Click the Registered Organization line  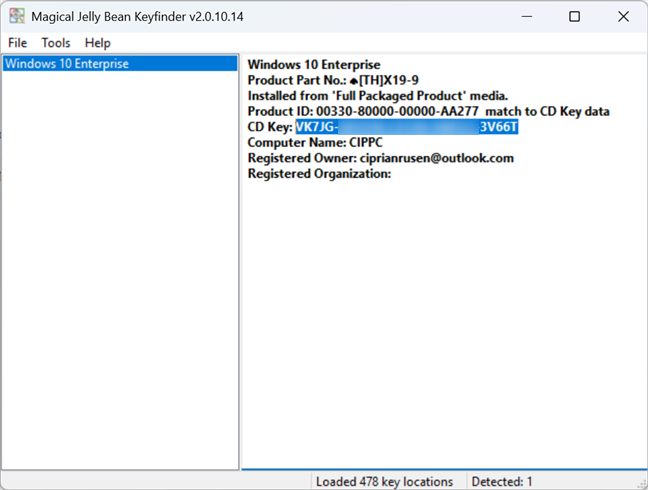[x=319, y=174]
